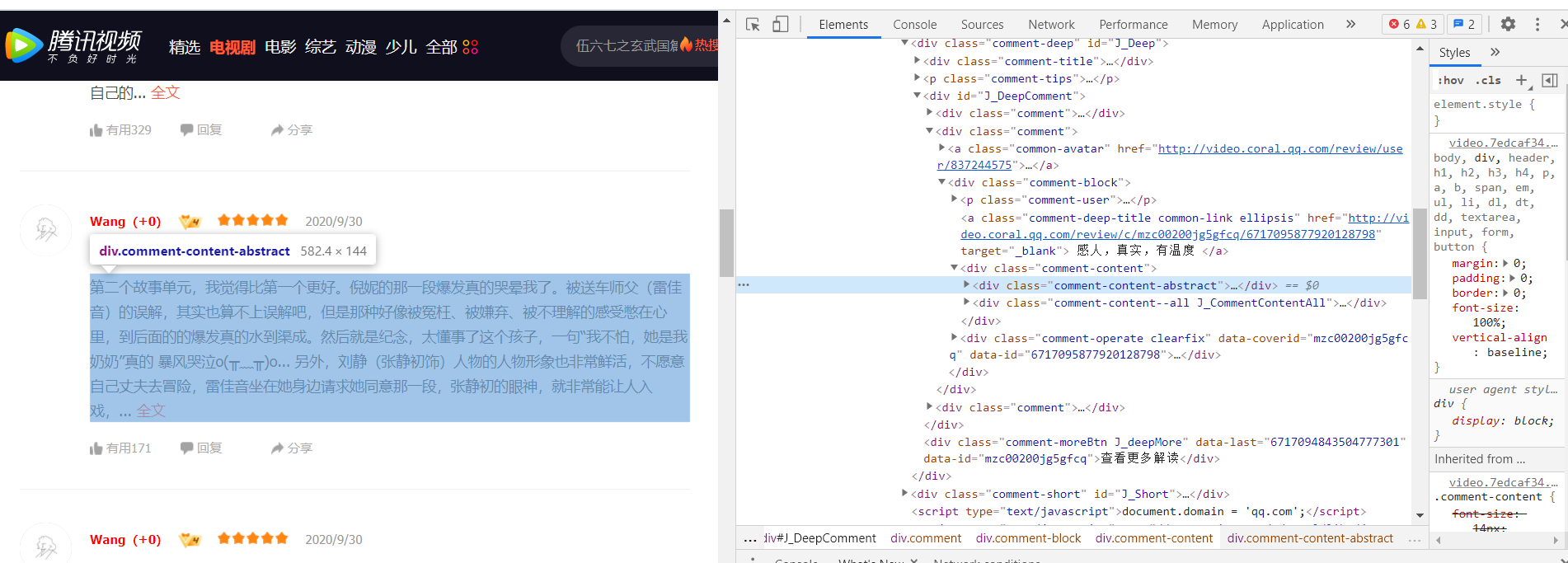Viewport: 1568px width, 563px height.
Task: Click Wang's avatar next to first Wang review
Action: (46, 230)
